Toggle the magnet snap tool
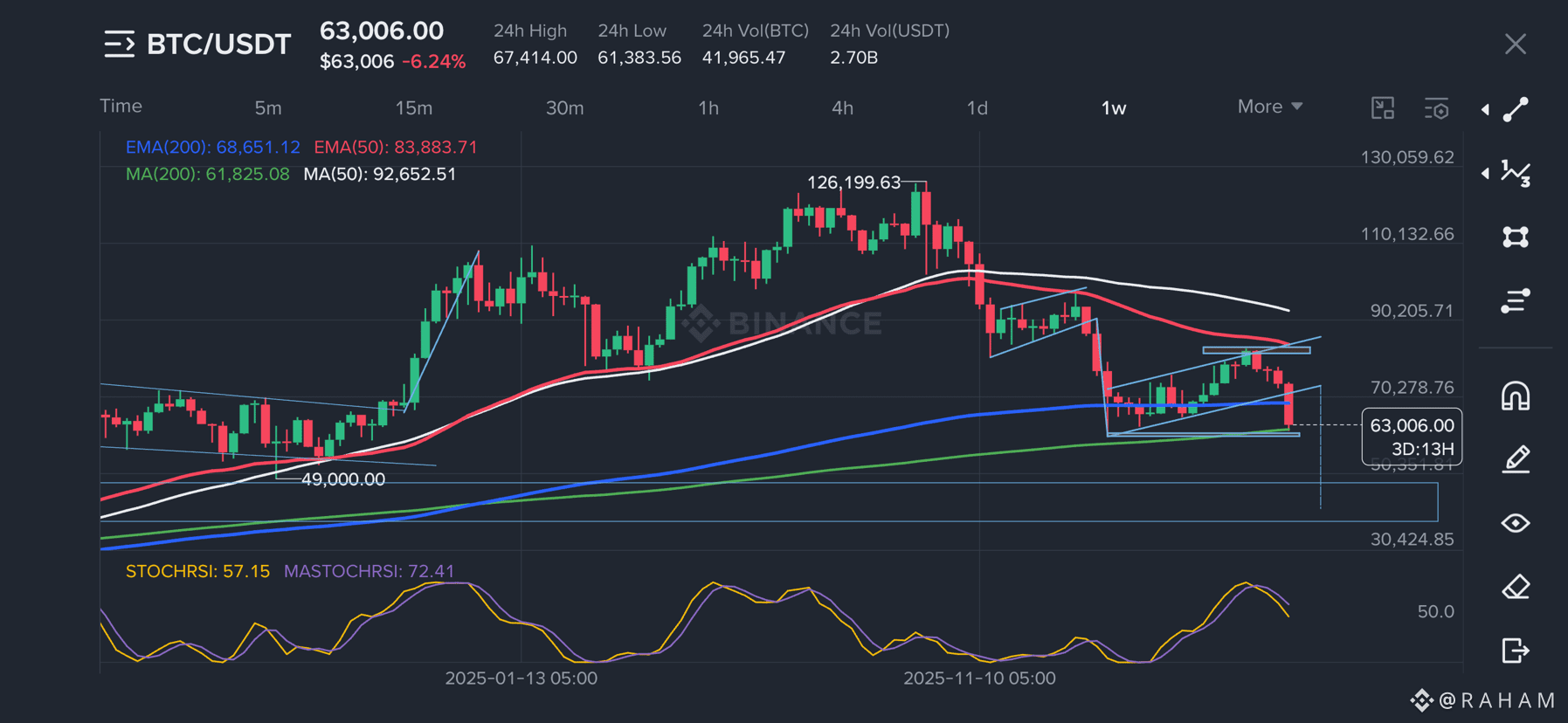The width and height of the screenshot is (1568, 723). point(1516,396)
